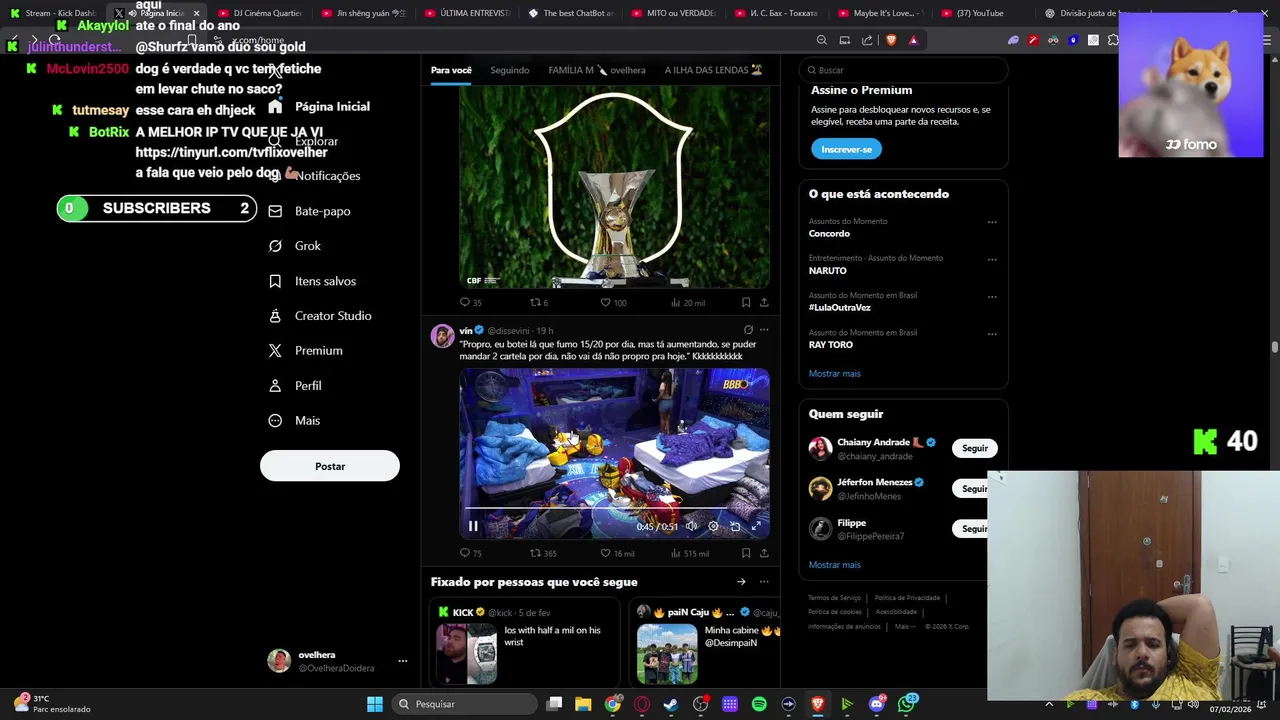The image size is (1280, 720).
Task: Open options for the RAY TORO trend
Action: point(992,333)
